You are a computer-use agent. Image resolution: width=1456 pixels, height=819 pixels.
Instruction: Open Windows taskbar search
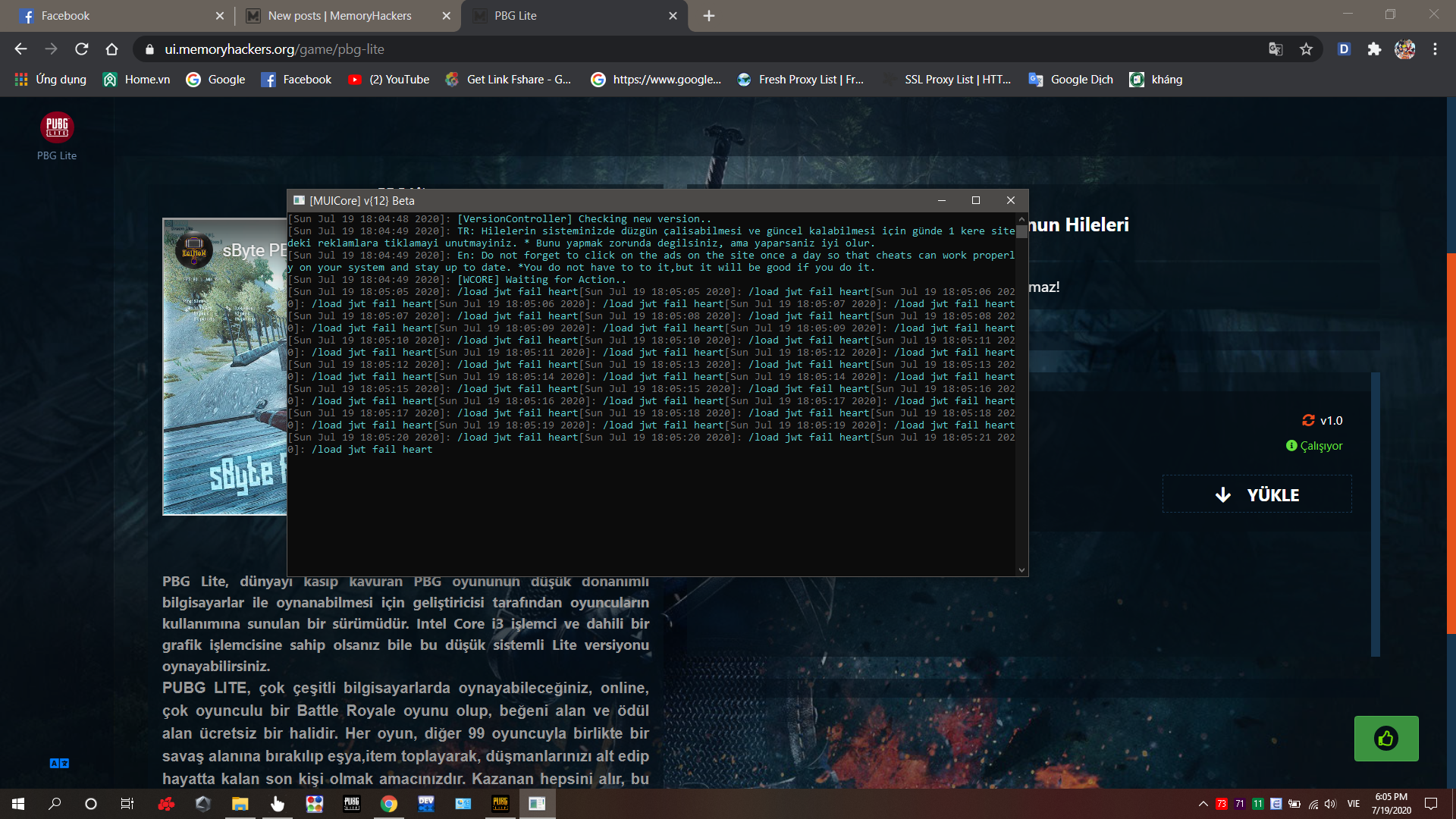55,804
